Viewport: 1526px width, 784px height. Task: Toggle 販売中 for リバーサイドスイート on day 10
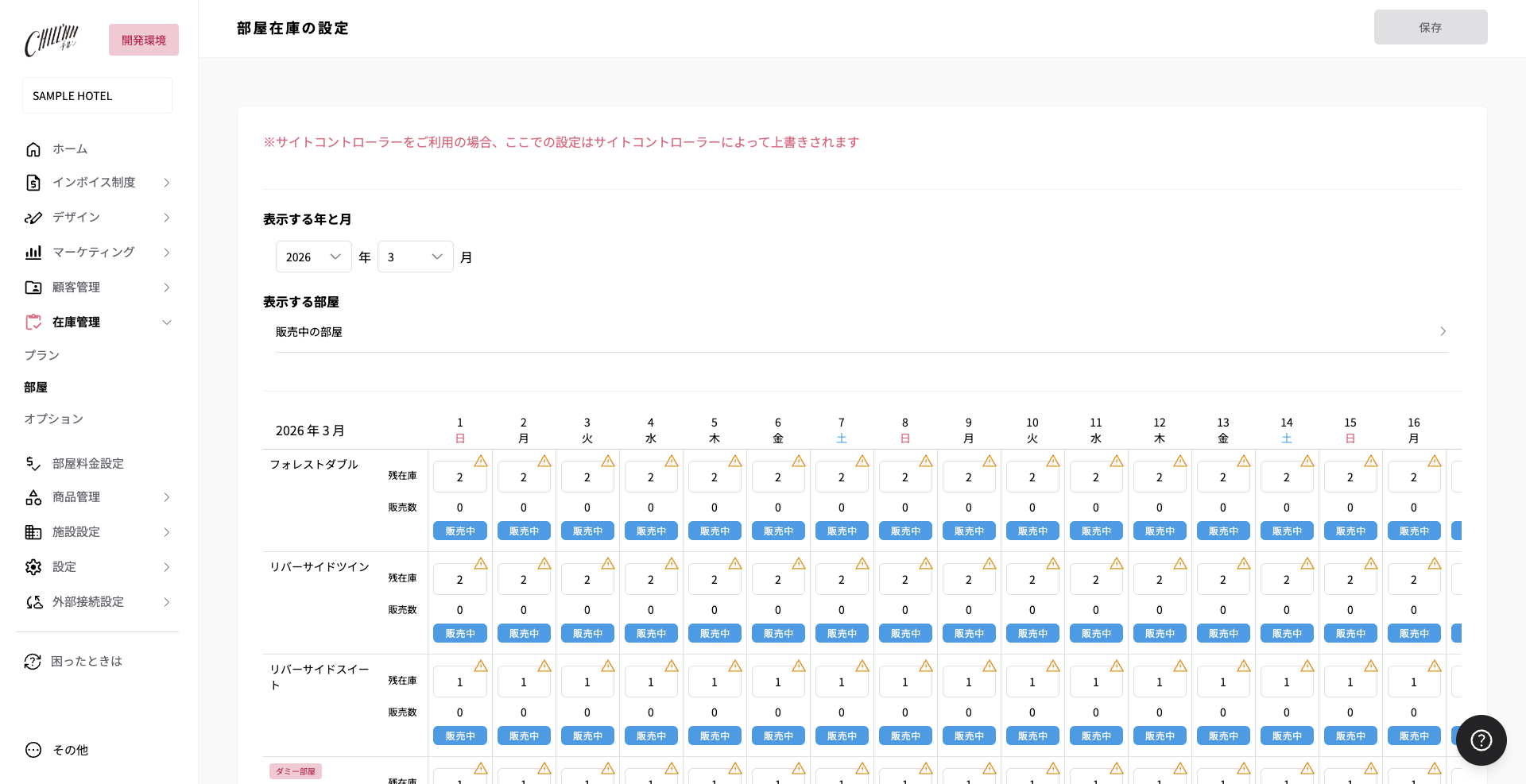(1032, 736)
